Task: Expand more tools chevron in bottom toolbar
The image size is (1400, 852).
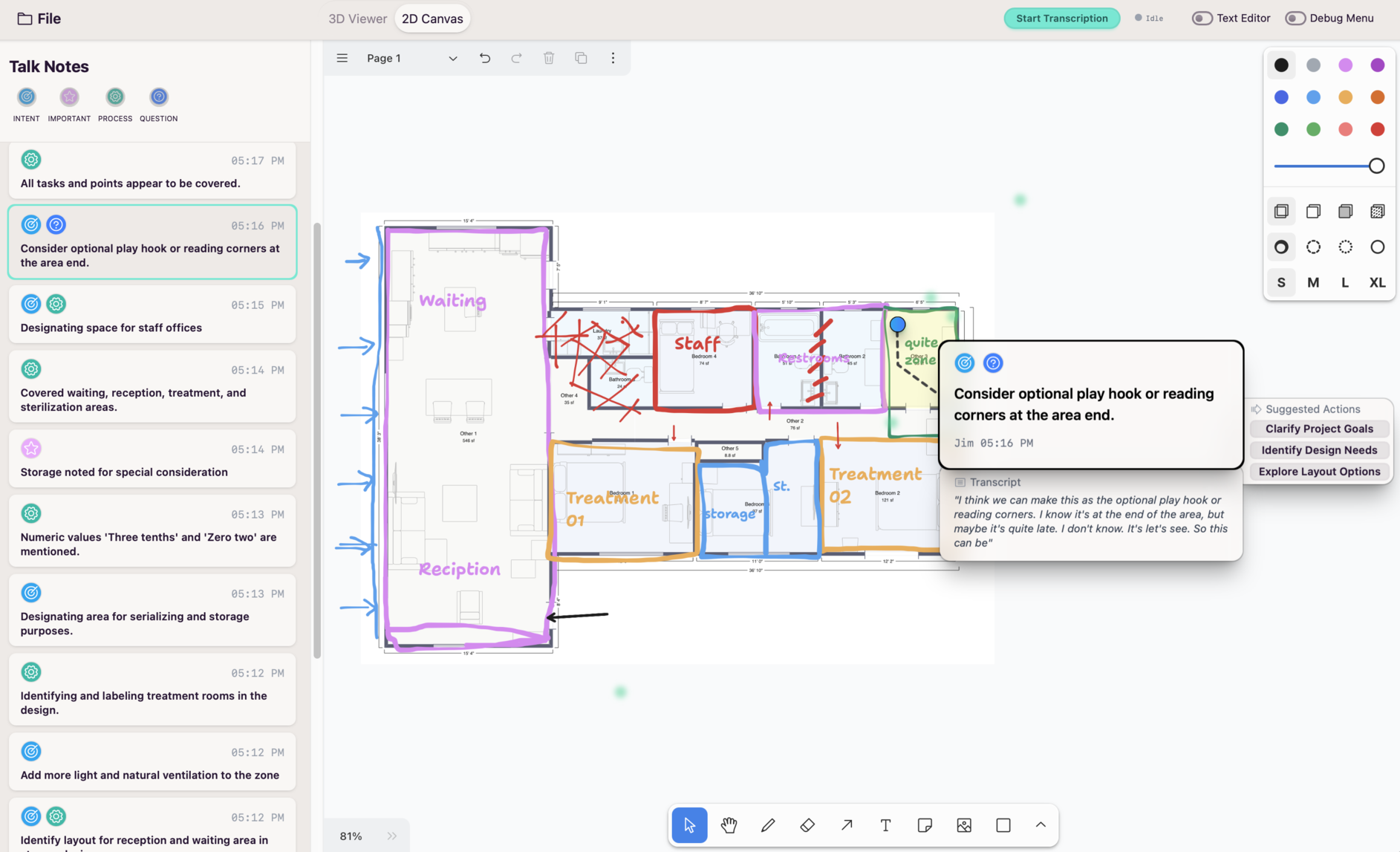Action: pos(1041,825)
